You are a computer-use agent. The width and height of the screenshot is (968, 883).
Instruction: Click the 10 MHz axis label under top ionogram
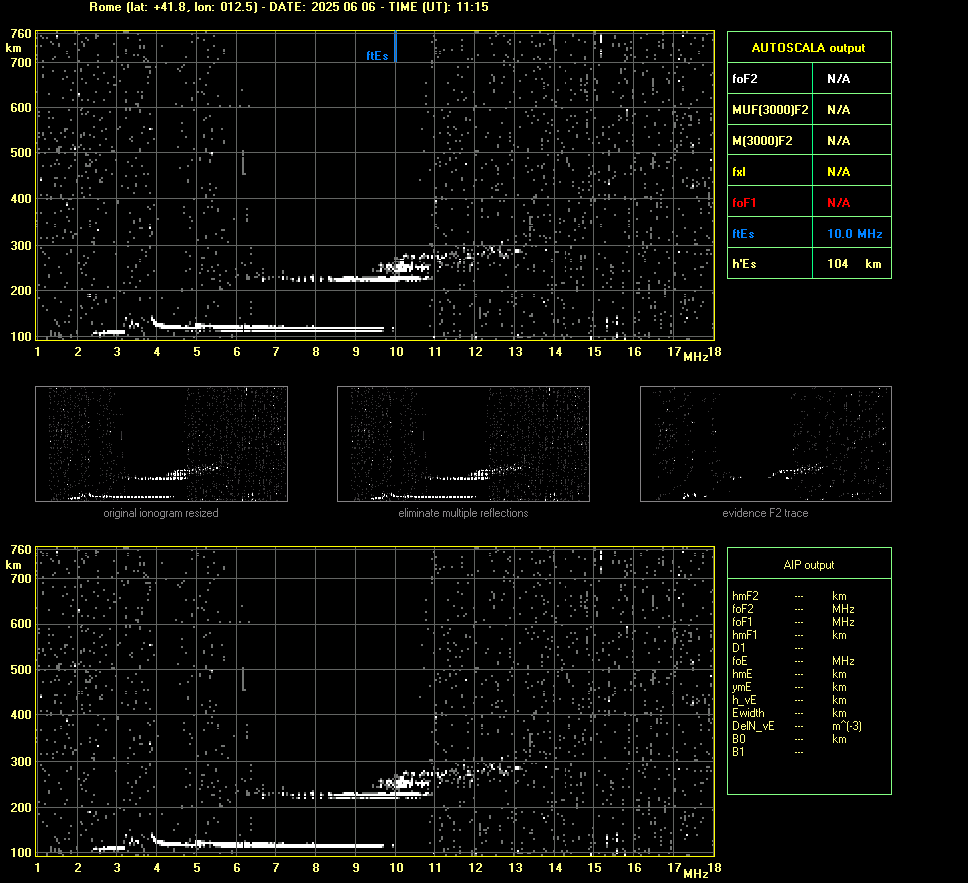(396, 351)
